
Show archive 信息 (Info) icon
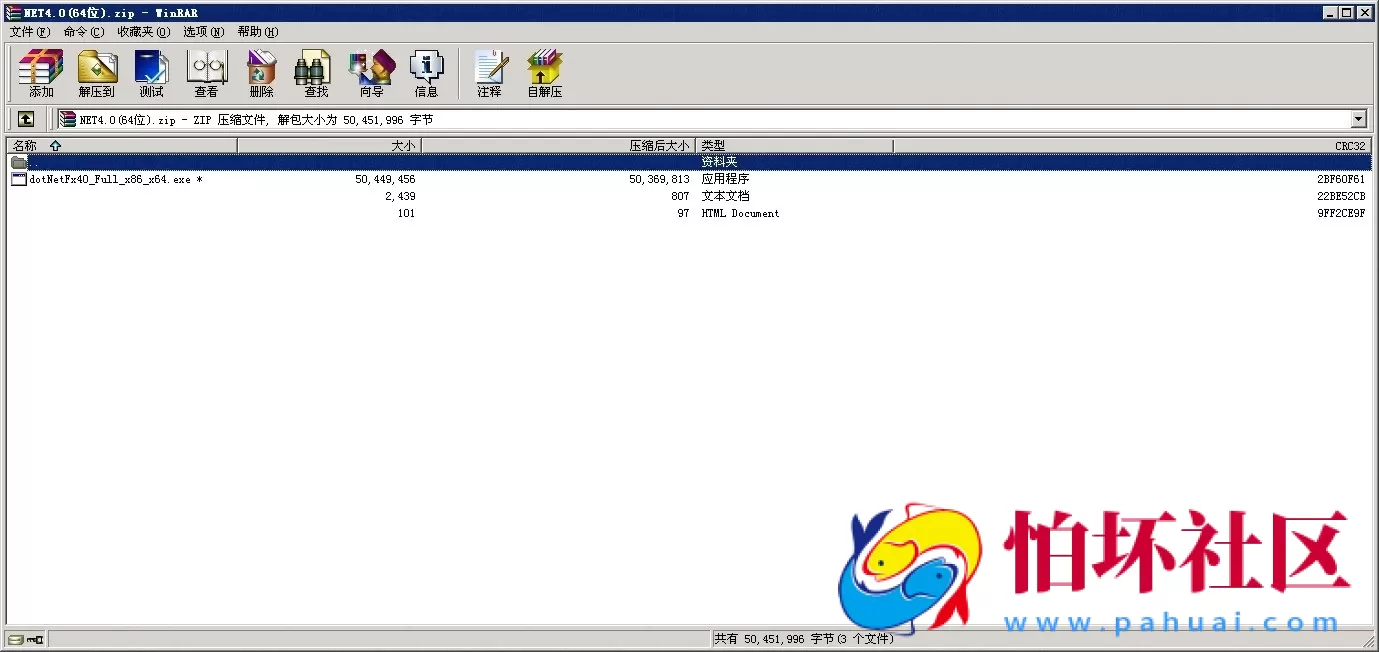[426, 73]
